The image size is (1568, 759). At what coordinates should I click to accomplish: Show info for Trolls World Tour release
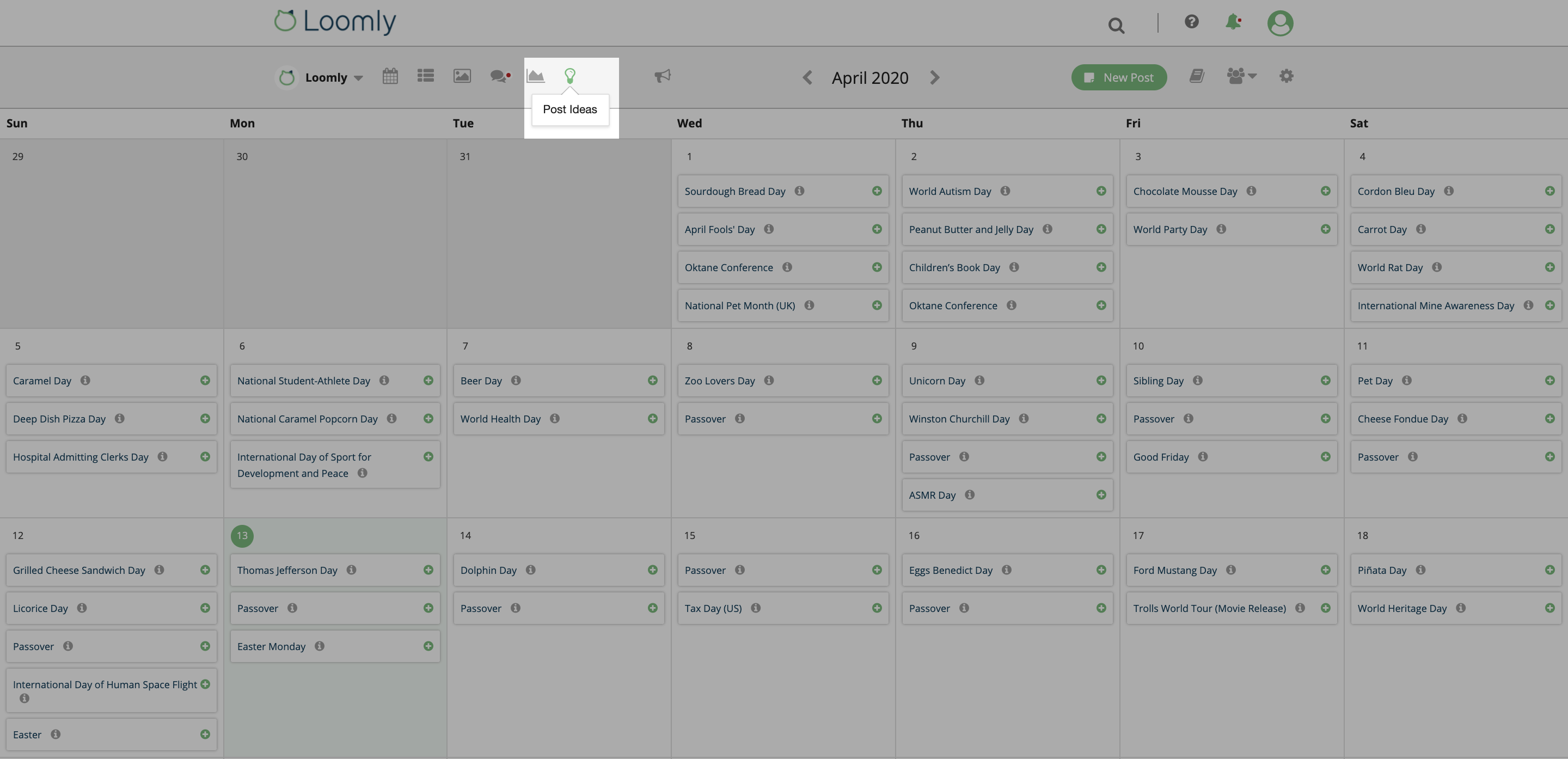pos(1300,608)
